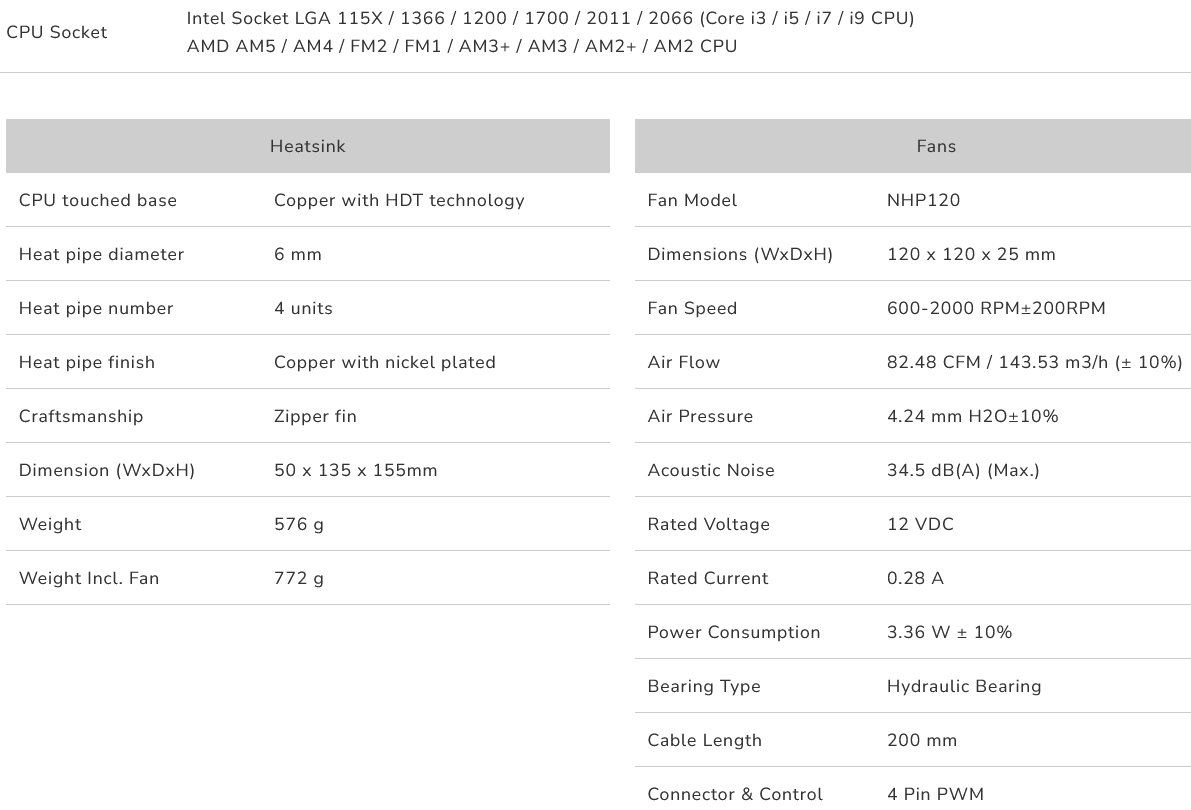Click the AMD AM5 socket compatibility line
1191x810 pixels.
461,46
